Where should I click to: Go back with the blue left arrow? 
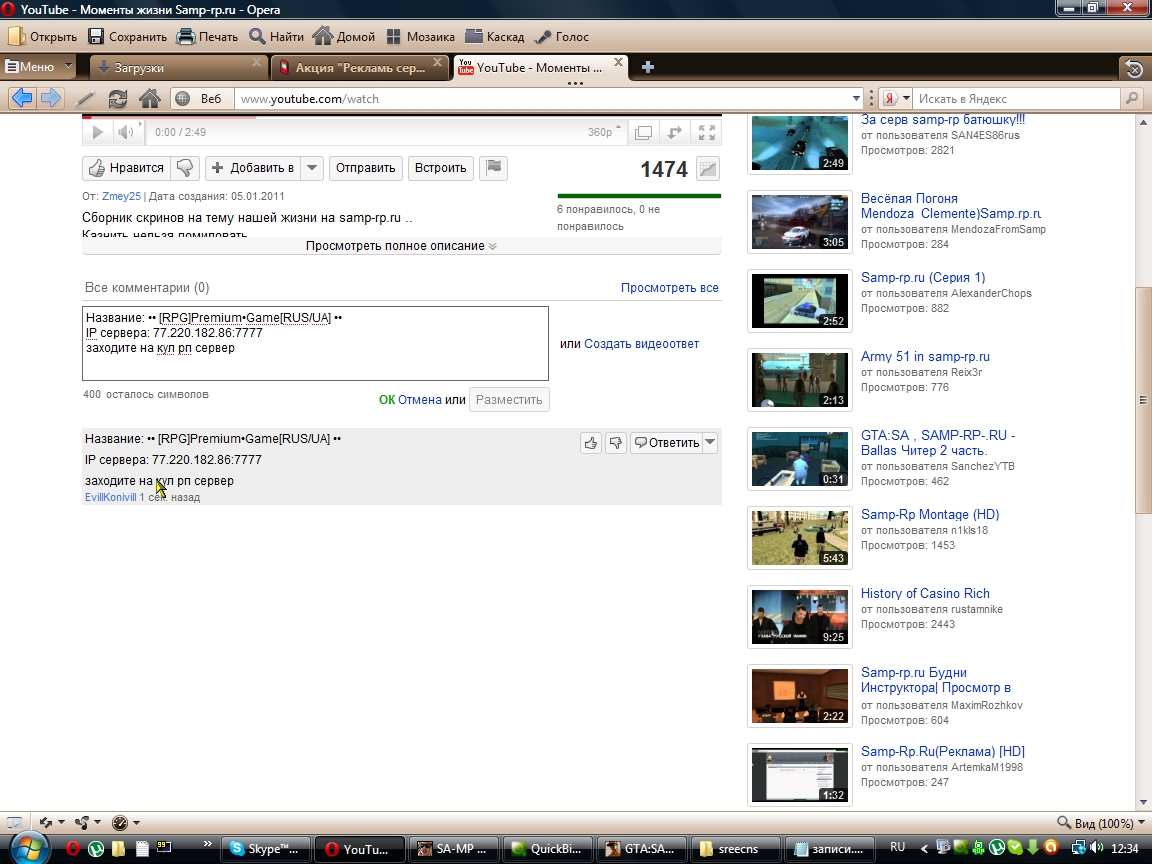22,98
